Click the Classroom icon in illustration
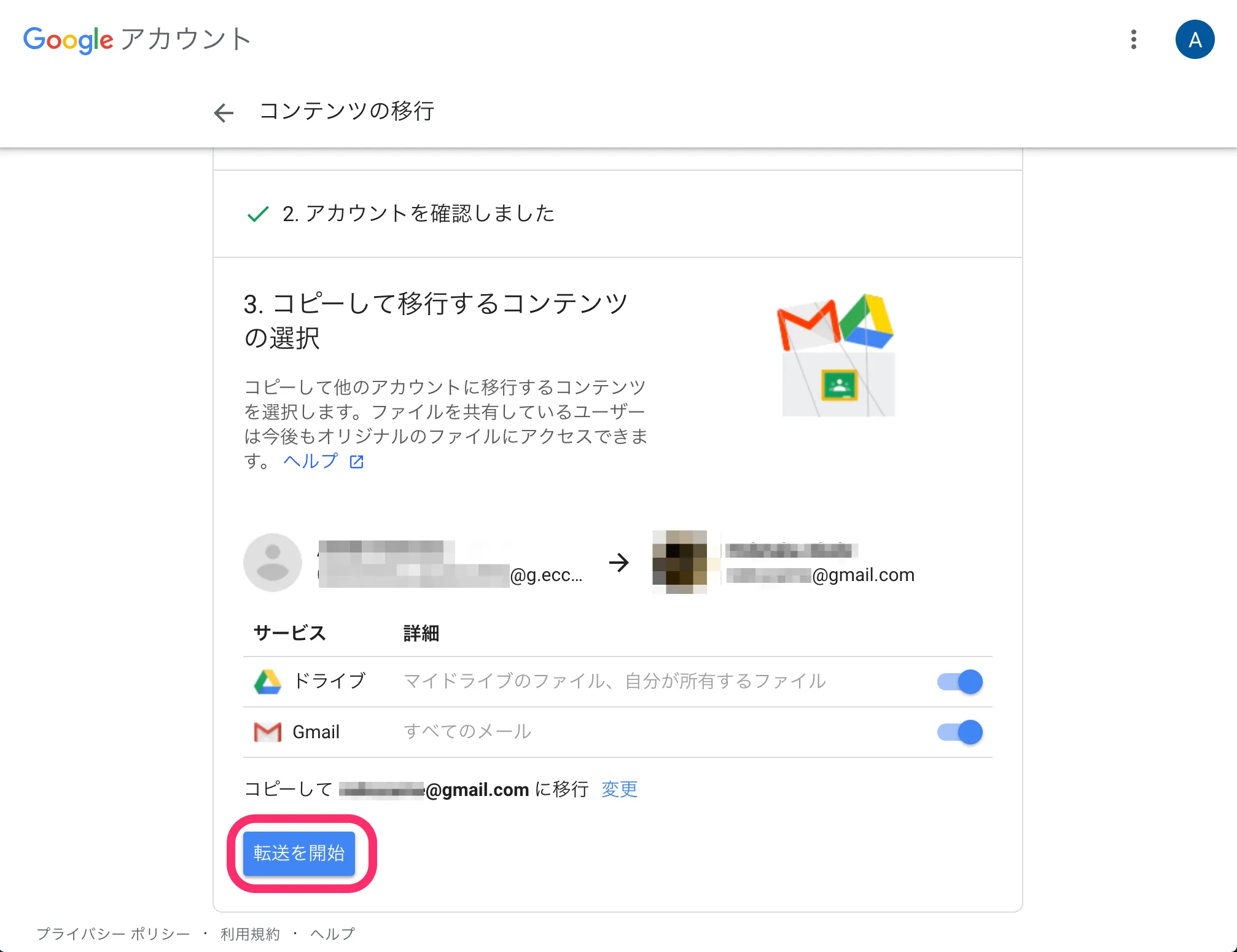This screenshot has height=952, width=1237. [x=839, y=386]
